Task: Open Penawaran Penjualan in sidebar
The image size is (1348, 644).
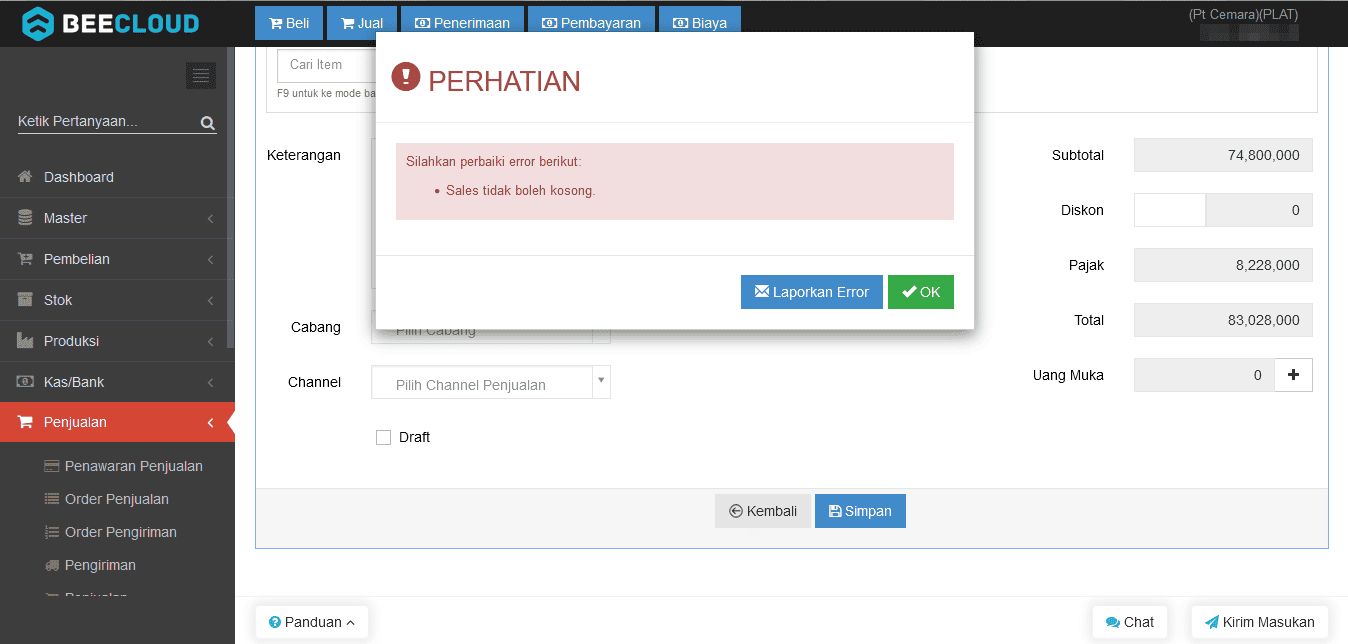Action: (x=133, y=466)
